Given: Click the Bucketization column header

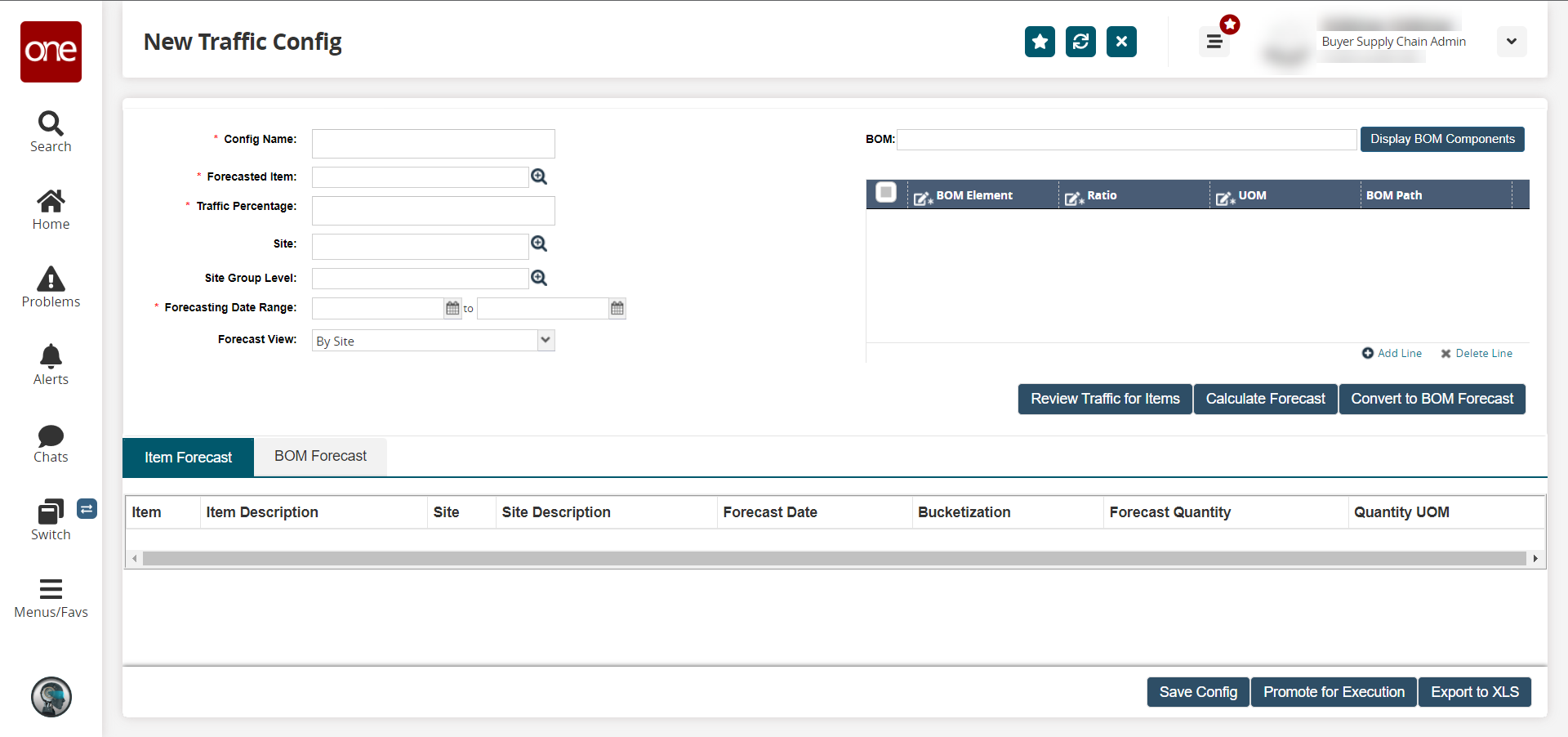Looking at the screenshot, I should point(1008,512).
